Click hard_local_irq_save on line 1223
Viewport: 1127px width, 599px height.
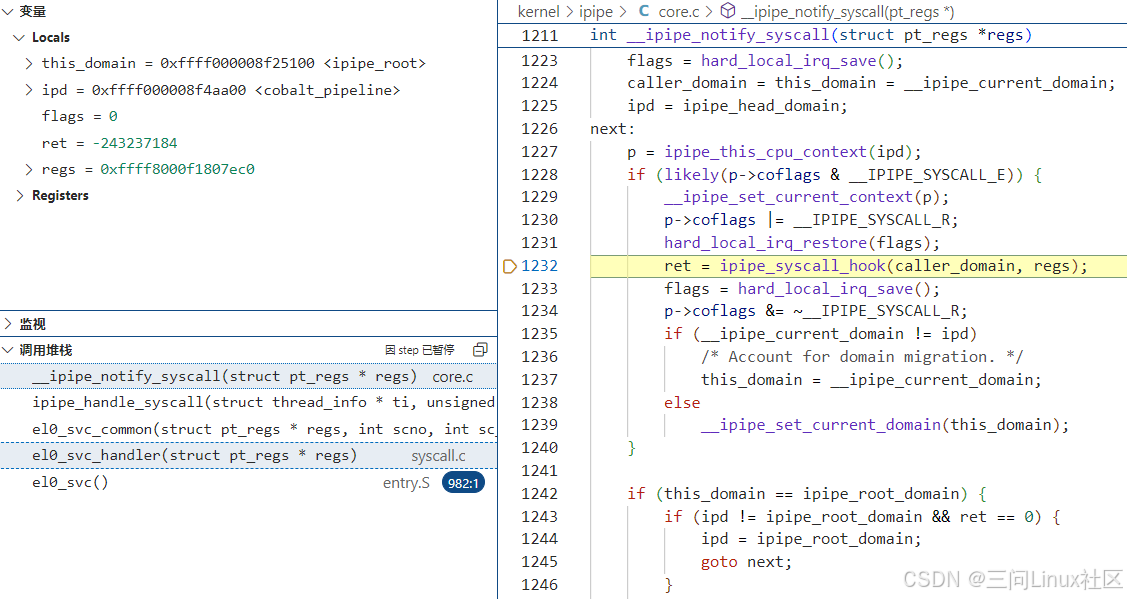point(789,61)
